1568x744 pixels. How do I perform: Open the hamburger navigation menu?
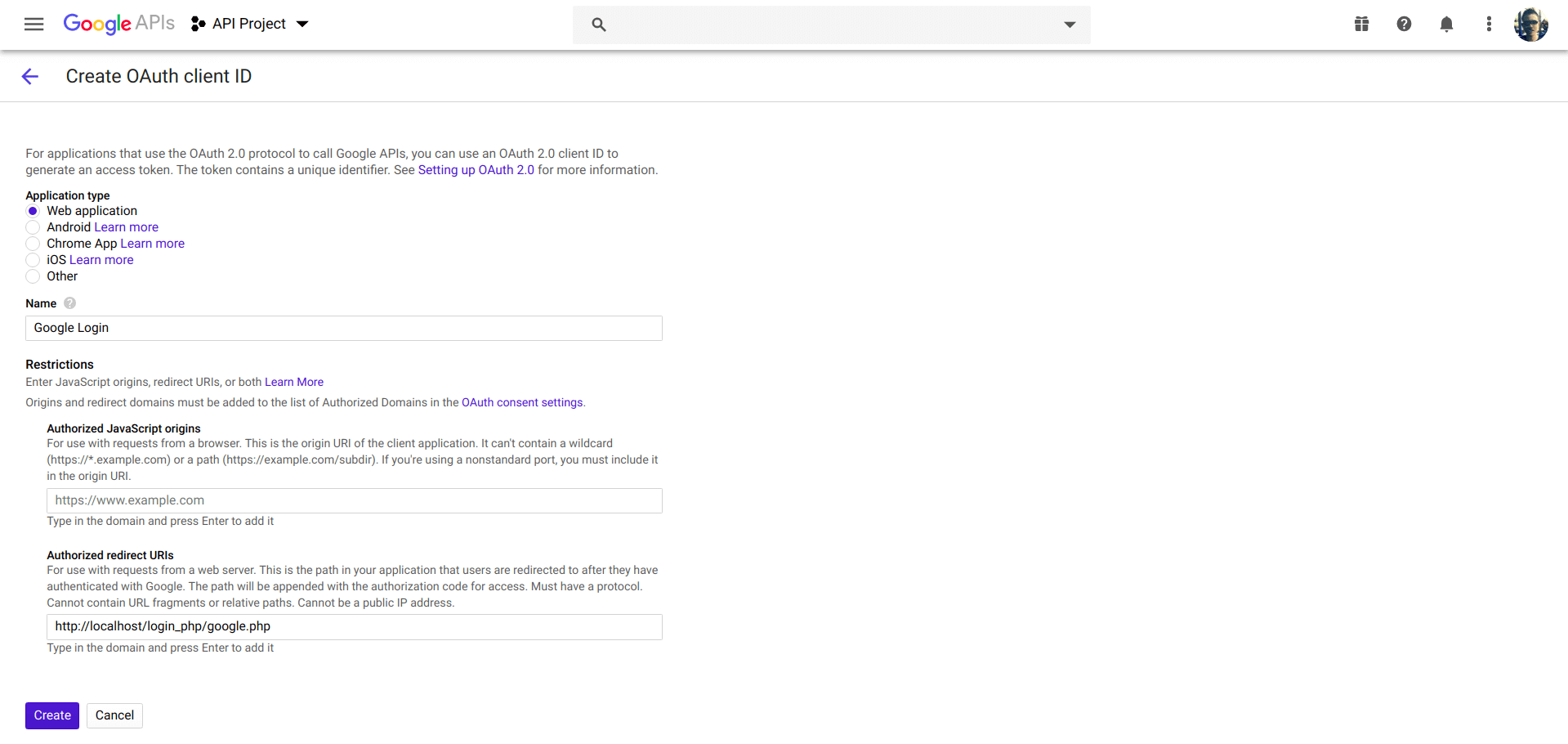pos(34,25)
